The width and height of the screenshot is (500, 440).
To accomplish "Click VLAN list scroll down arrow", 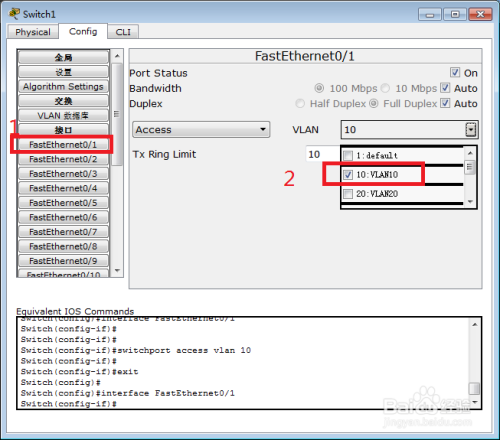I will tap(470, 202).
